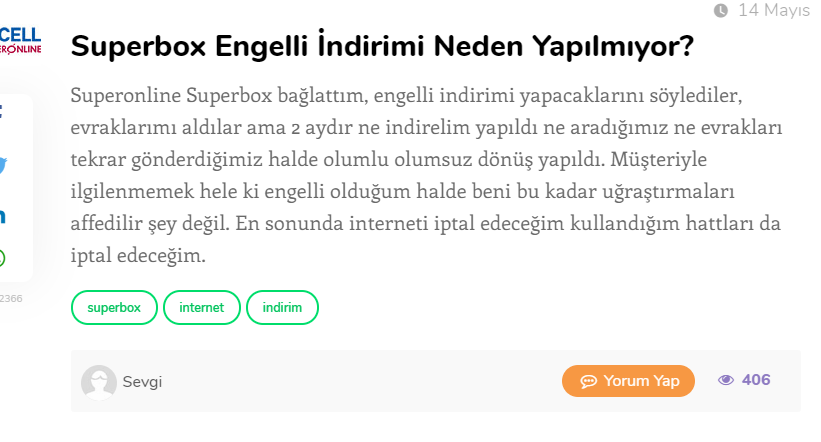The image size is (821, 442).
Task: Click the clock icon beside 14 Mayıs
Action: (721, 10)
